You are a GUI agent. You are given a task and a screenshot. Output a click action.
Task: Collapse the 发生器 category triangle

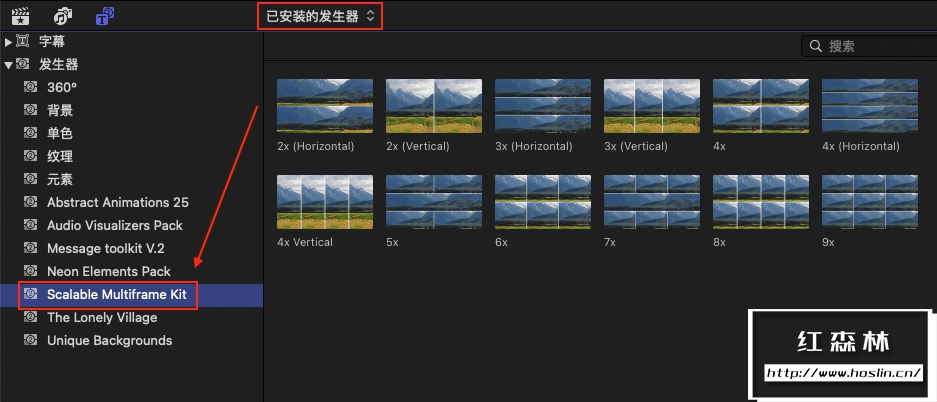pyautogui.click(x=8, y=65)
